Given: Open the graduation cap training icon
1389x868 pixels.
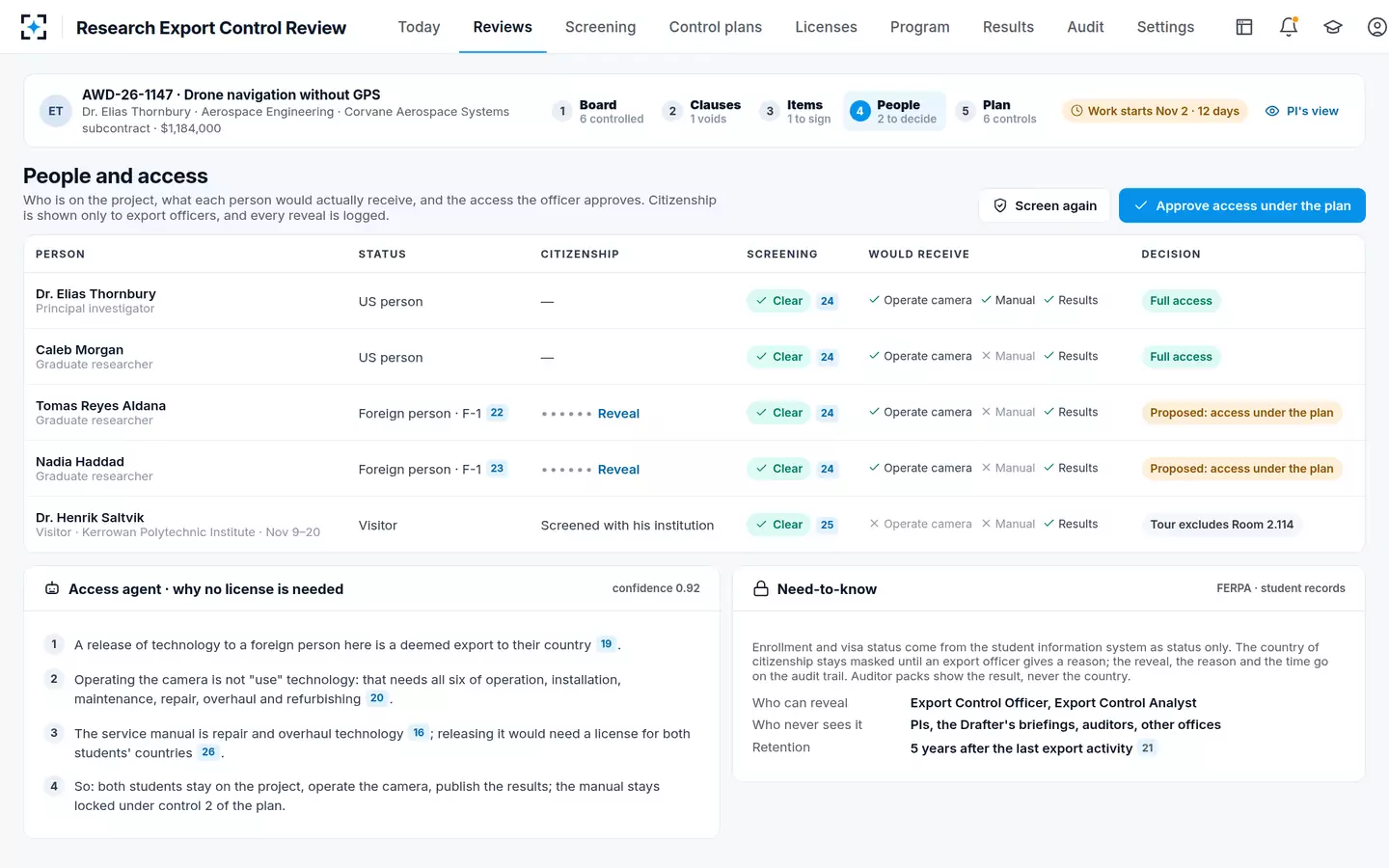Looking at the screenshot, I should (1333, 27).
